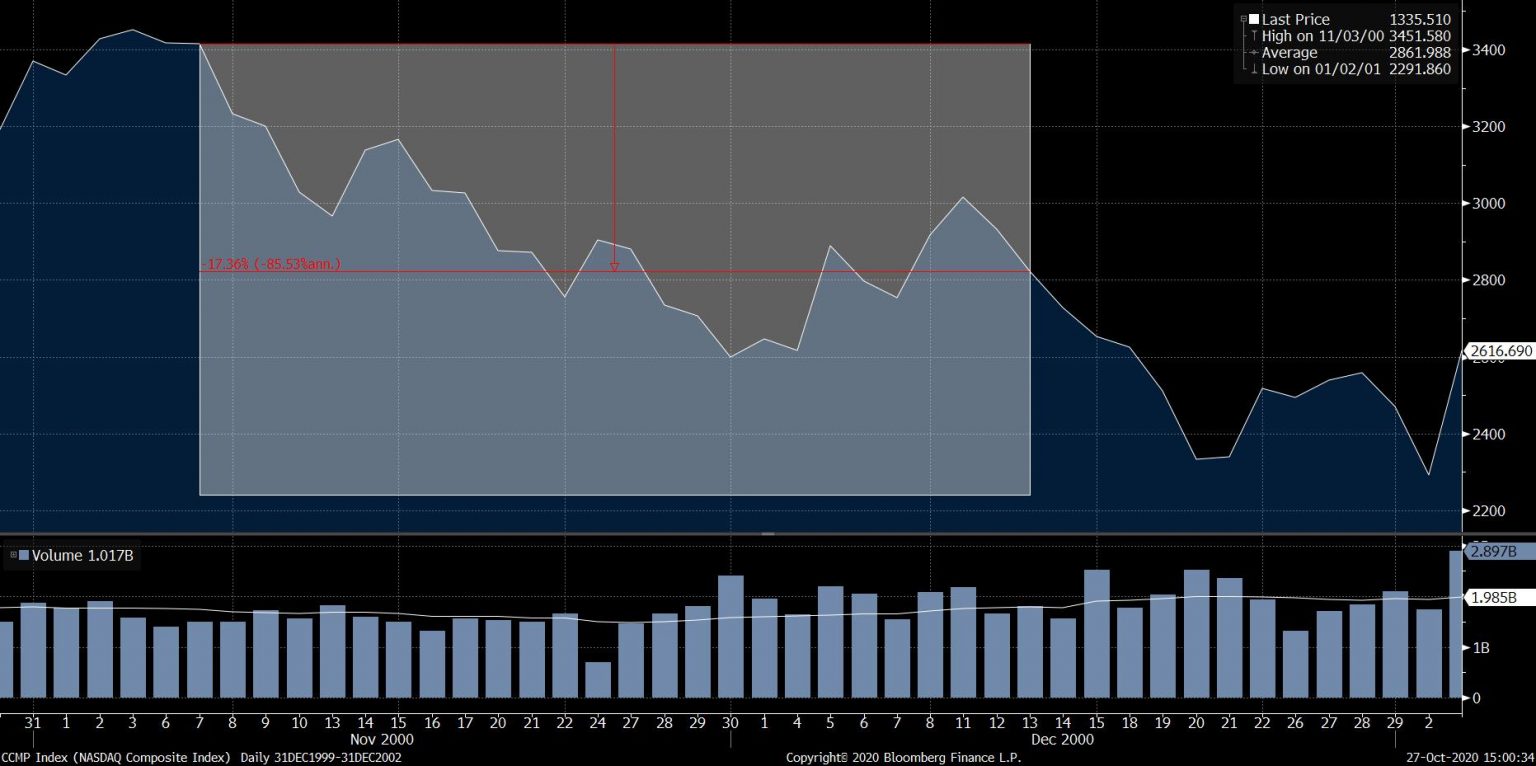The height and width of the screenshot is (766, 1536).
Task: Click the red arrowhead of the percent-change annotation
Action: pyautogui.click(x=614, y=266)
